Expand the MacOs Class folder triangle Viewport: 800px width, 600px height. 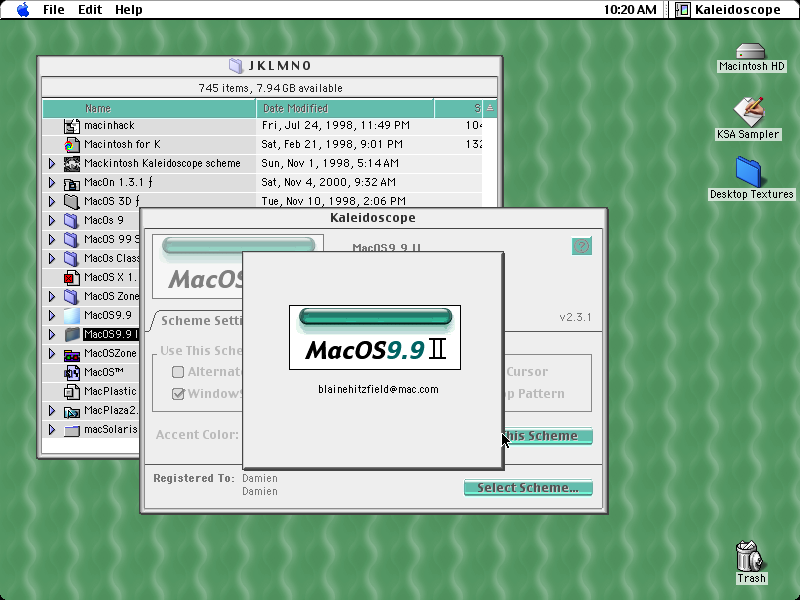[52, 258]
